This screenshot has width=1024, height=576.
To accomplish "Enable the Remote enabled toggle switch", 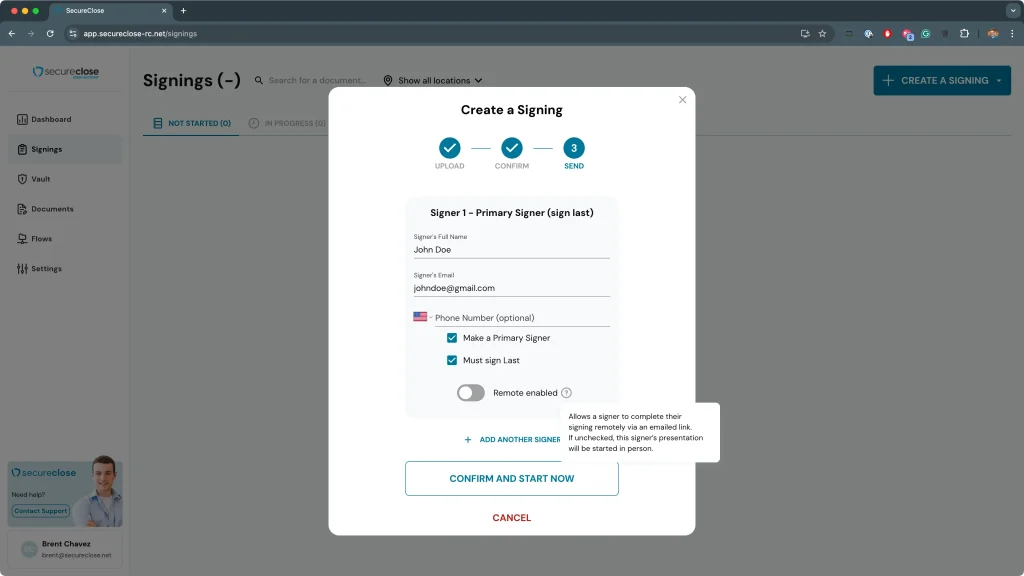I will (471, 393).
